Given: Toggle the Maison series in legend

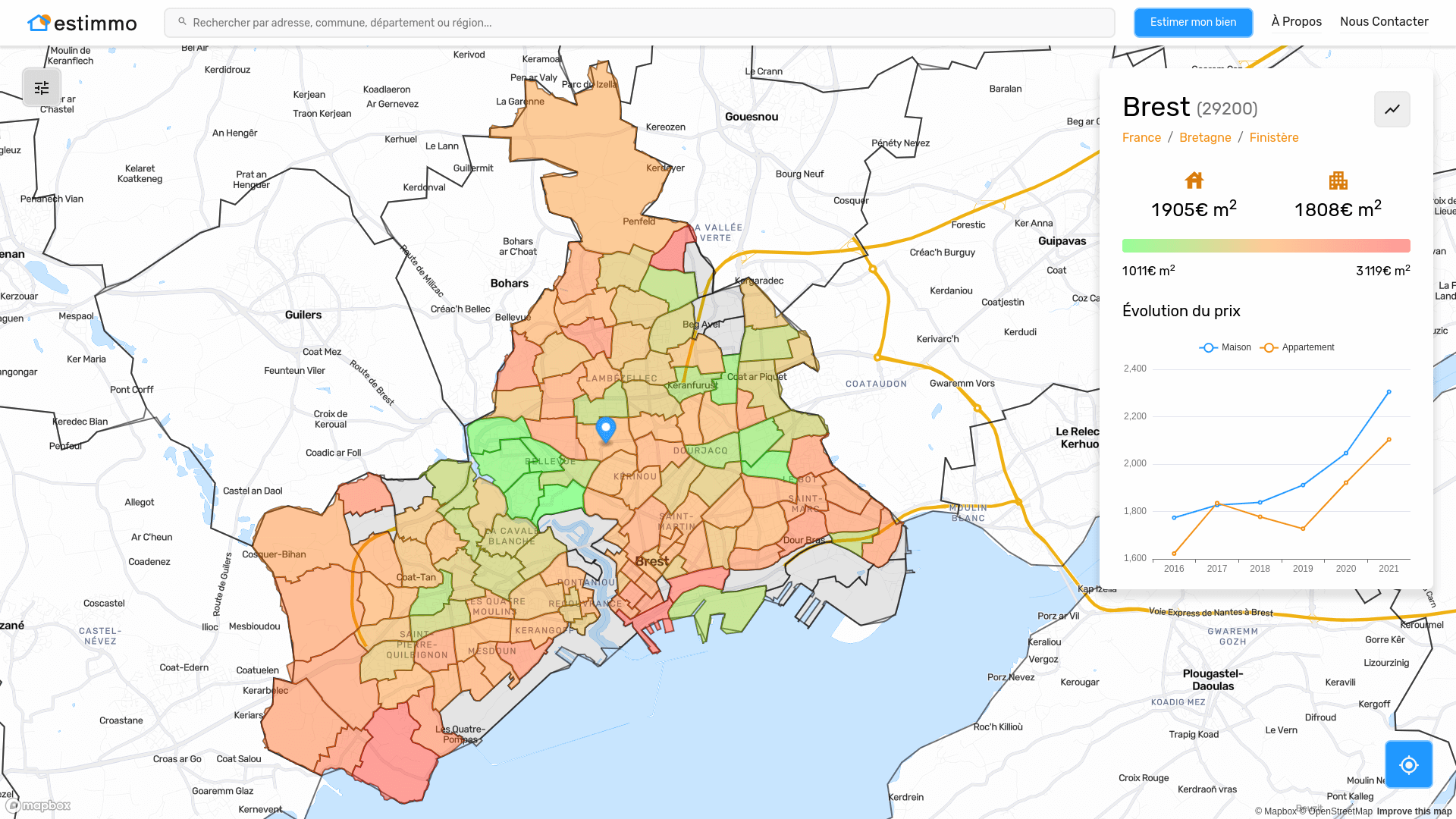Looking at the screenshot, I should tap(1225, 347).
